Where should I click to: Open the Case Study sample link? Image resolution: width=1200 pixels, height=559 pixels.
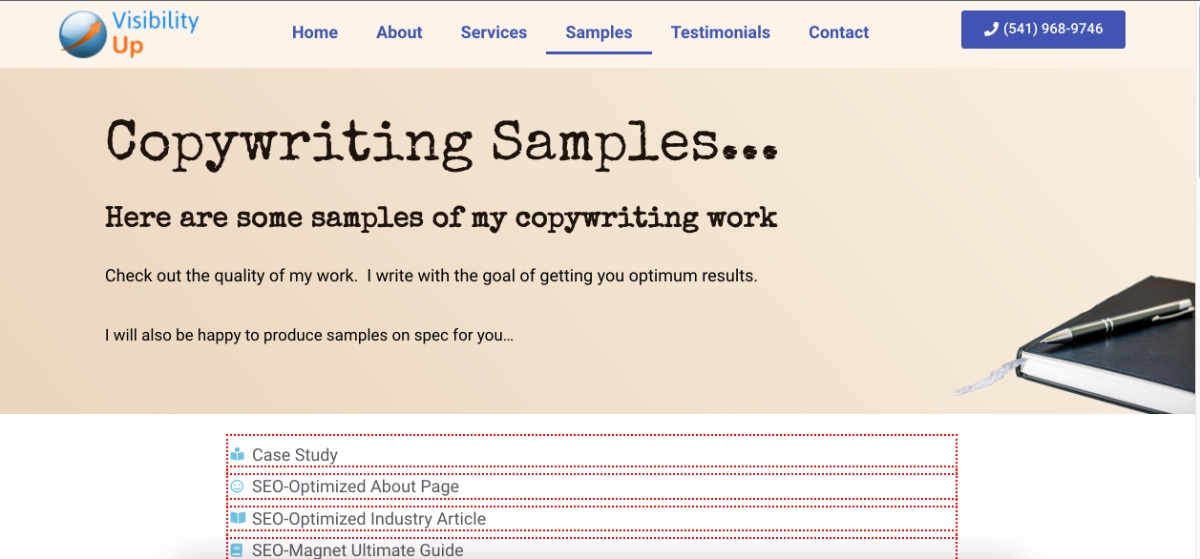(x=295, y=455)
